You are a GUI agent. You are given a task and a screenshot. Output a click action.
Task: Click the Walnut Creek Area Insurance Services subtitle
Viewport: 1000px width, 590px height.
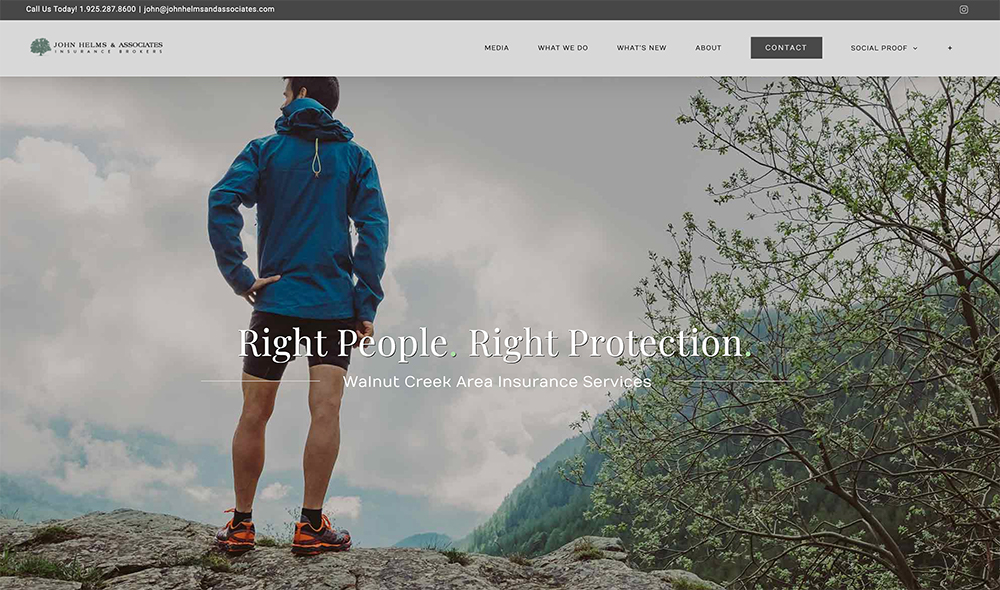(x=497, y=381)
